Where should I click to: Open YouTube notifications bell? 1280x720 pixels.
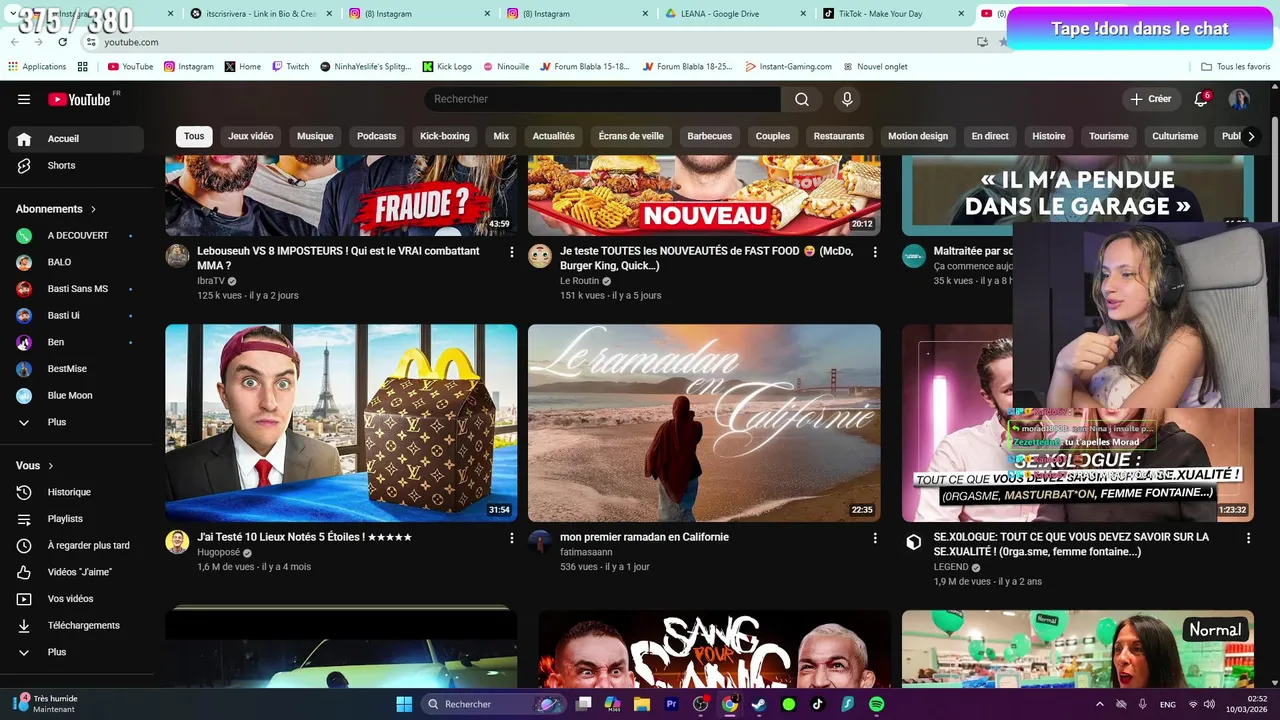pos(1201,99)
